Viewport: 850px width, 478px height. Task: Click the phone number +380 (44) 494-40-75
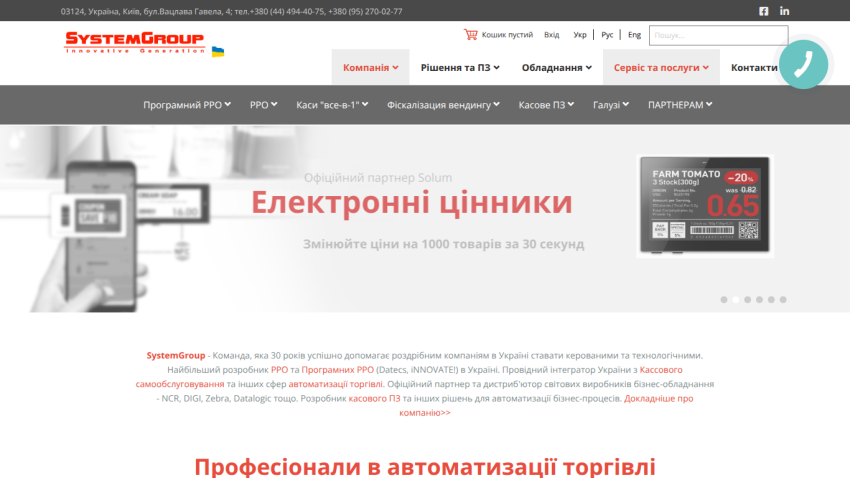pyautogui.click(x=286, y=11)
